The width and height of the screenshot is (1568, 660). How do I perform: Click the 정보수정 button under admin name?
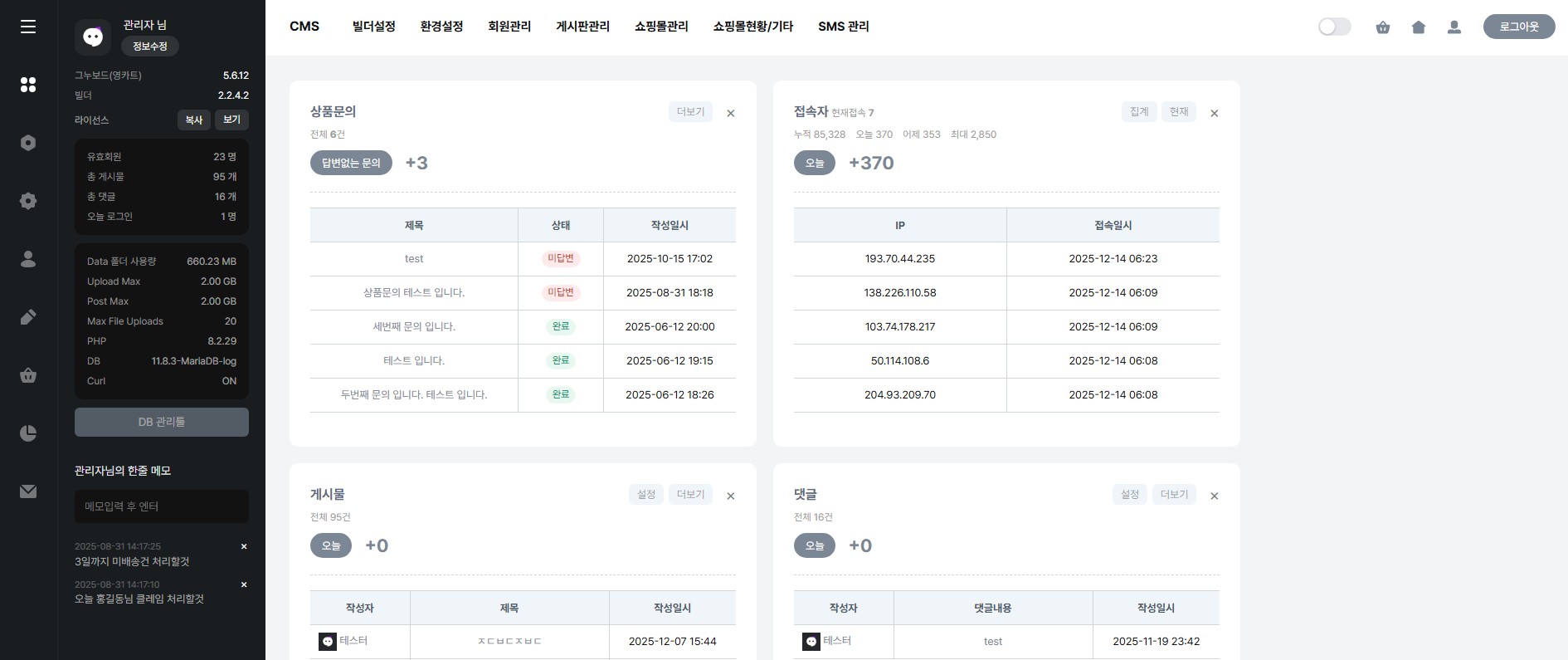[x=150, y=46]
